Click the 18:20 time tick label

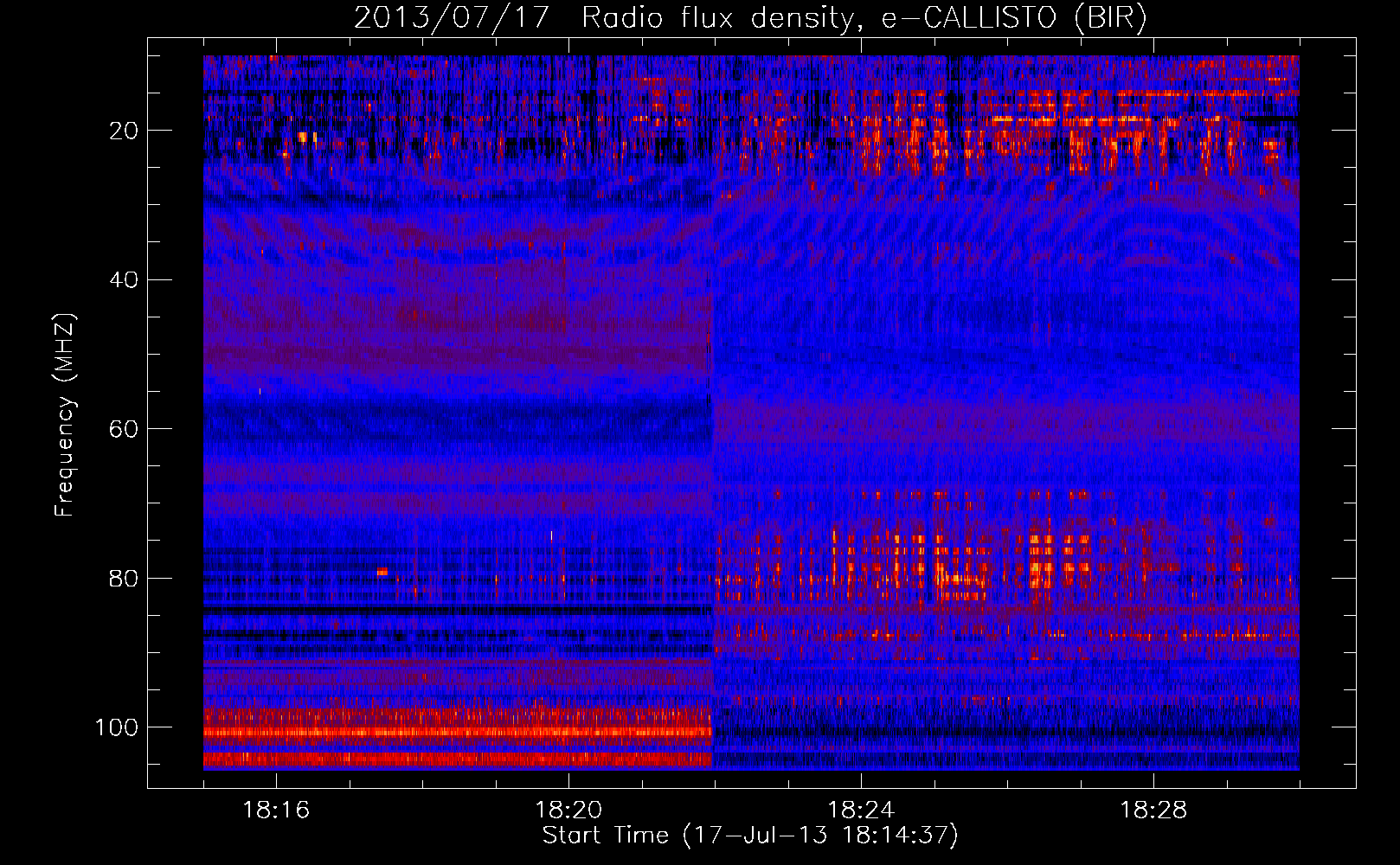(568, 811)
